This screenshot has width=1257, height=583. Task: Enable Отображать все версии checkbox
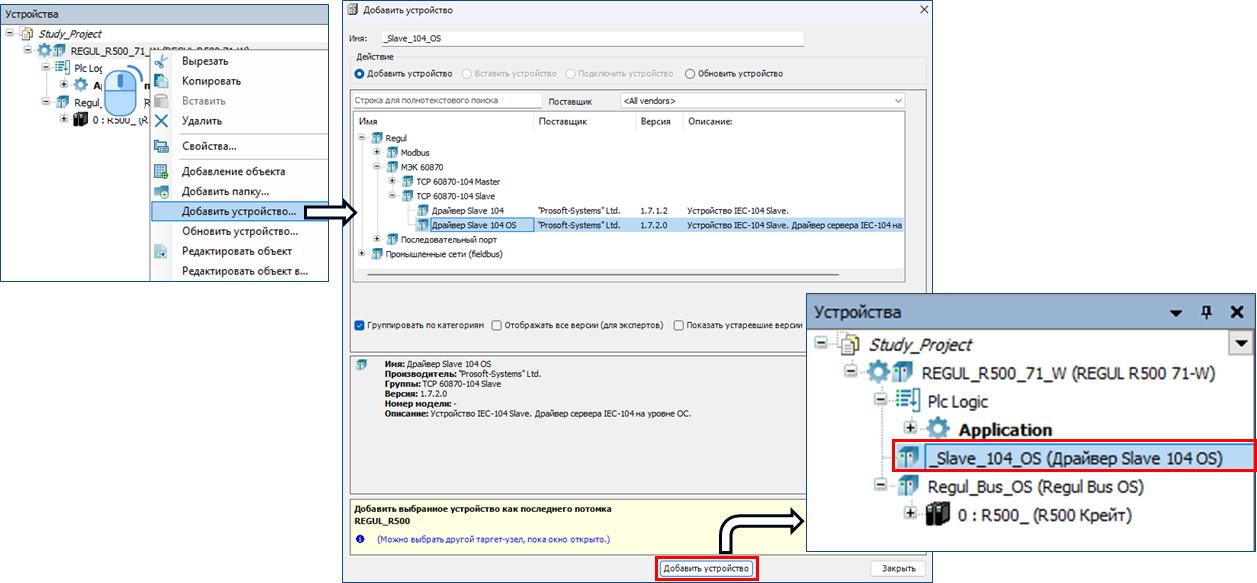click(x=496, y=325)
